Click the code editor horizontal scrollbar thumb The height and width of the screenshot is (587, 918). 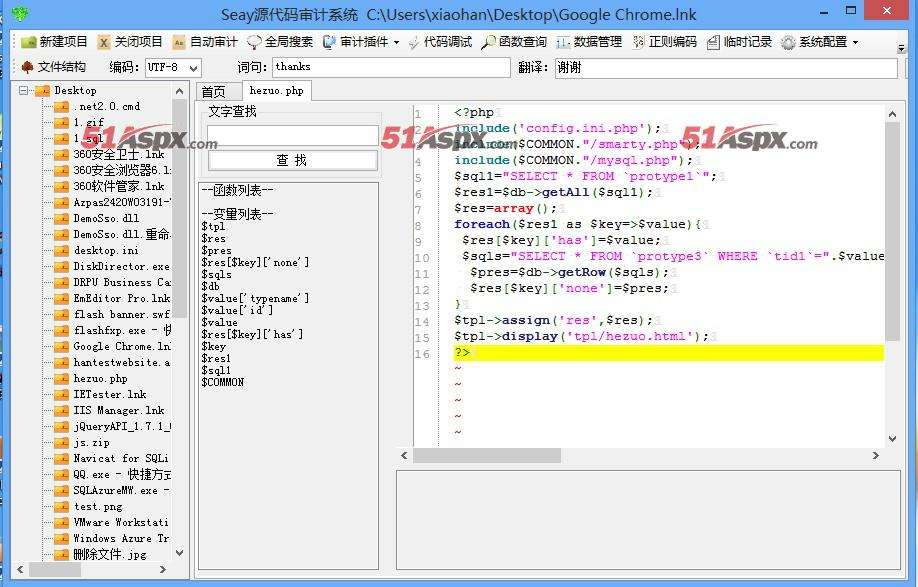tap(487, 455)
